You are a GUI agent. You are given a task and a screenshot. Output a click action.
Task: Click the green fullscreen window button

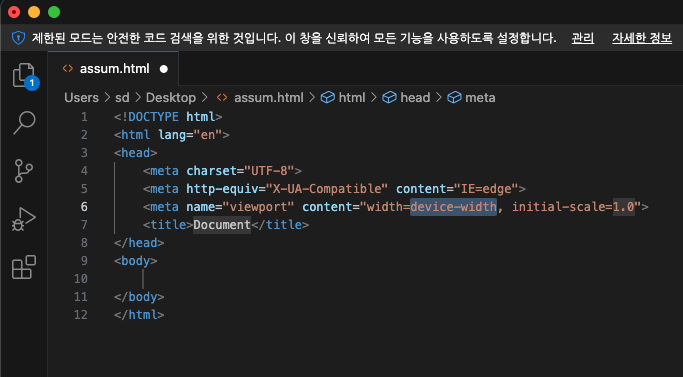tap(54, 12)
